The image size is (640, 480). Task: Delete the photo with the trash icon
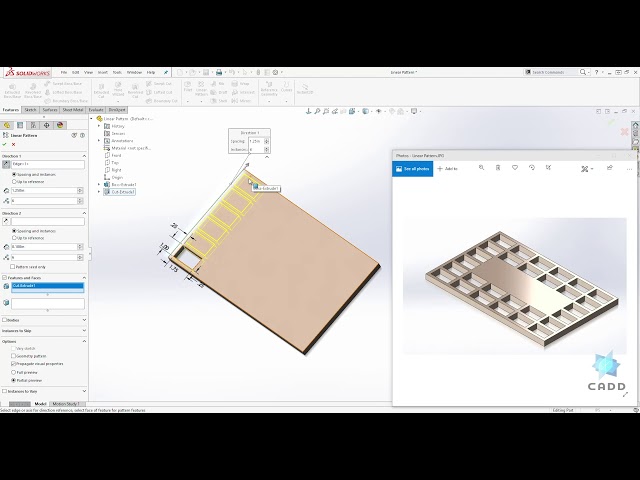point(498,168)
